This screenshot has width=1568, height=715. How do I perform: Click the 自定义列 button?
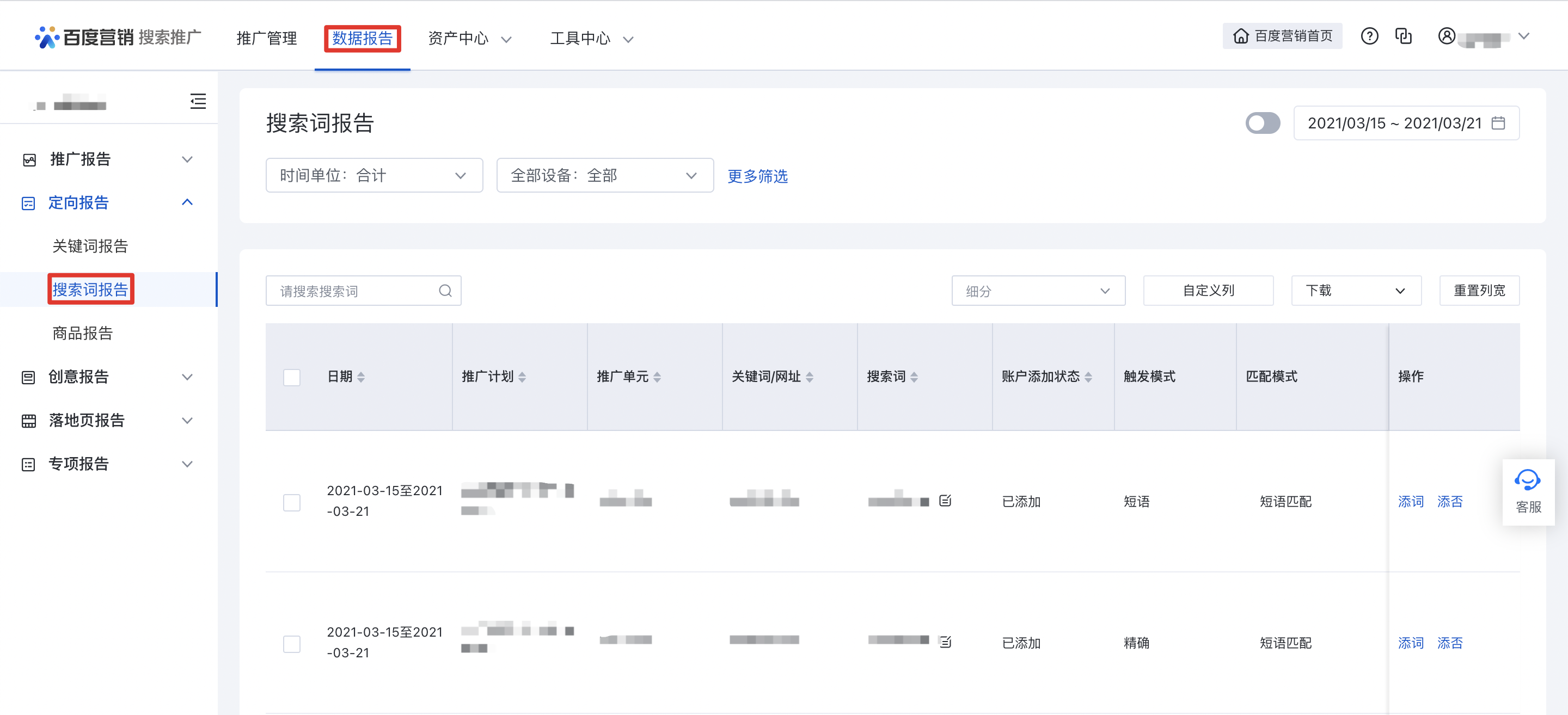point(1208,291)
